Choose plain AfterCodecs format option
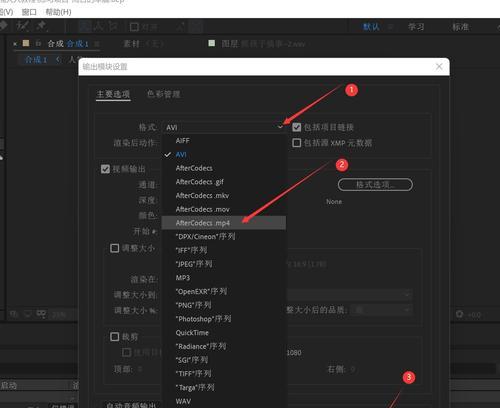The image size is (500, 408). pyautogui.click(x=224, y=168)
